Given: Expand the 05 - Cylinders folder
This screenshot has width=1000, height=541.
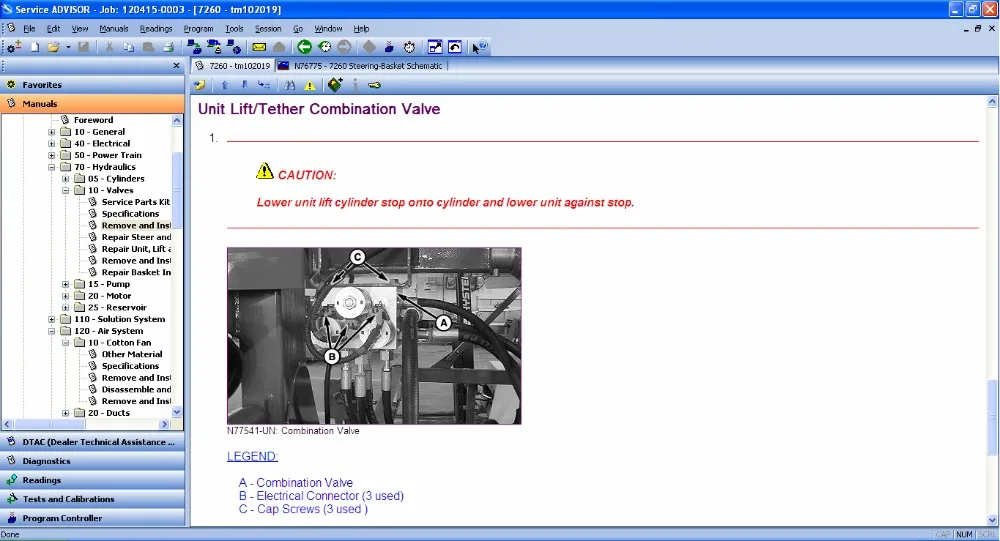Looking at the screenshot, I should click(x=66, y=179).
